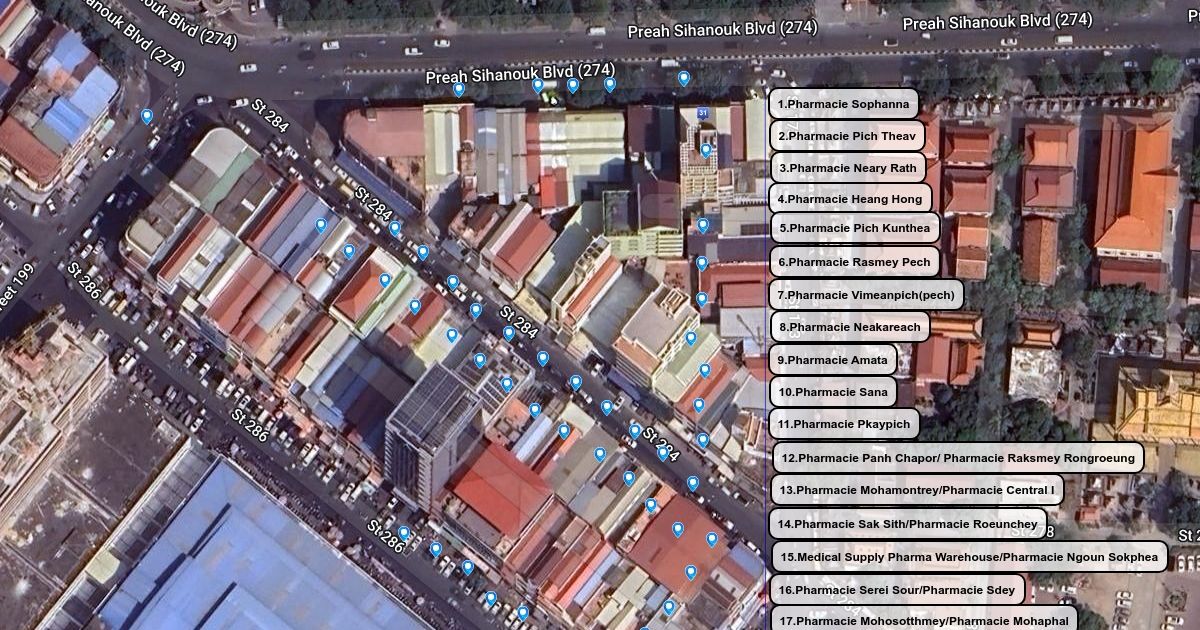Open "7.Pharmacie Vimeanpich(pech)" label
Viewport: 1200px width, 630px height.
click(x=866, y=295)
